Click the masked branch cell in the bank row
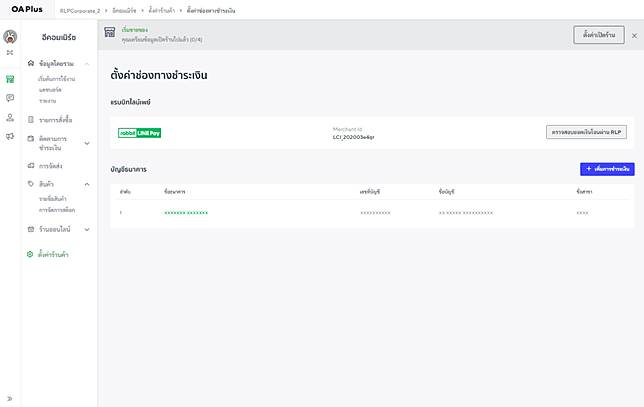644x407 pixels. click(x=582, y=213)
